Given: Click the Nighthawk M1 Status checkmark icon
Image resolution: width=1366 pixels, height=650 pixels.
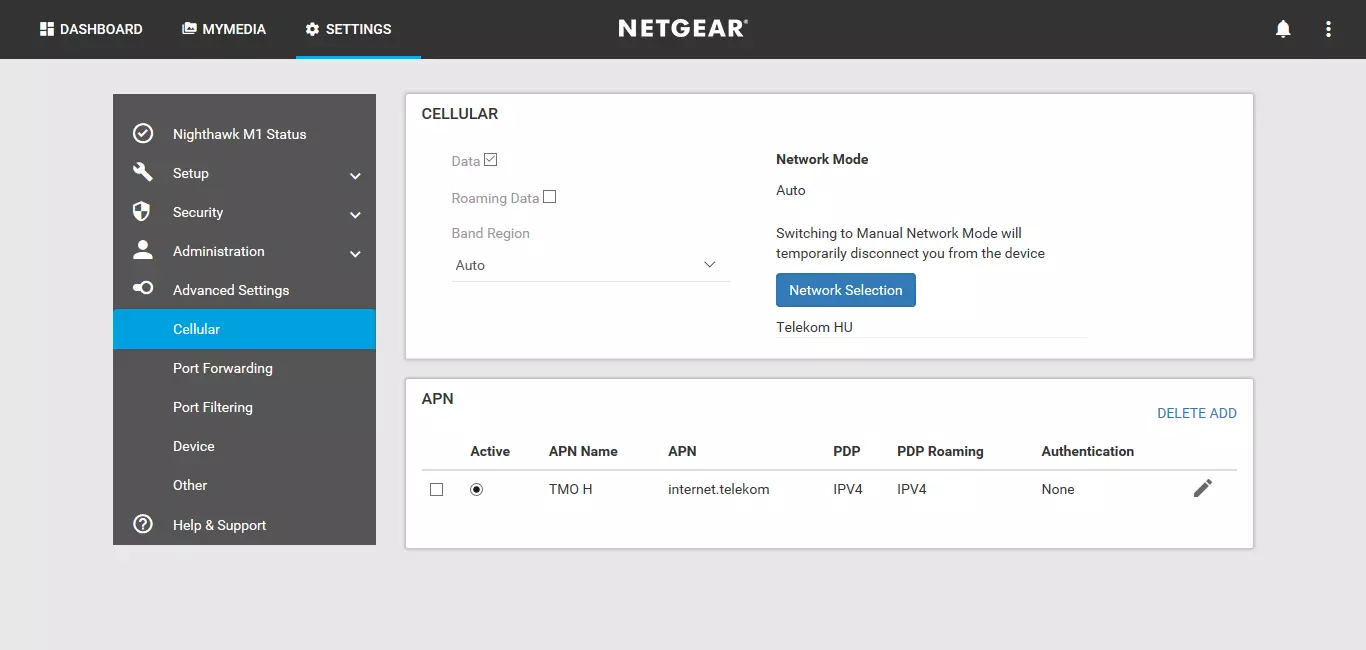Looking at the screenshot, I should pyautogui.click(x=143, y=133).
